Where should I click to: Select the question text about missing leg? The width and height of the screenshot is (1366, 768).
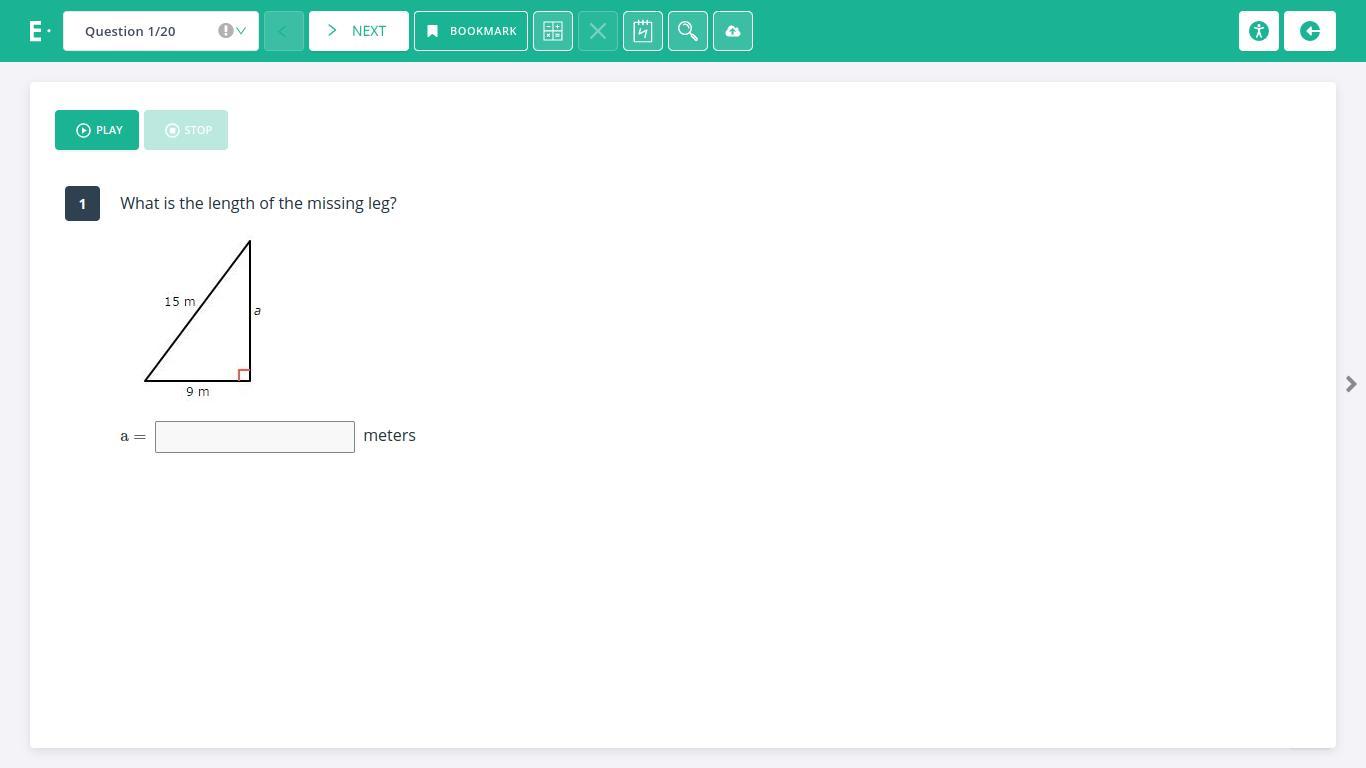(x=258, y=203)
